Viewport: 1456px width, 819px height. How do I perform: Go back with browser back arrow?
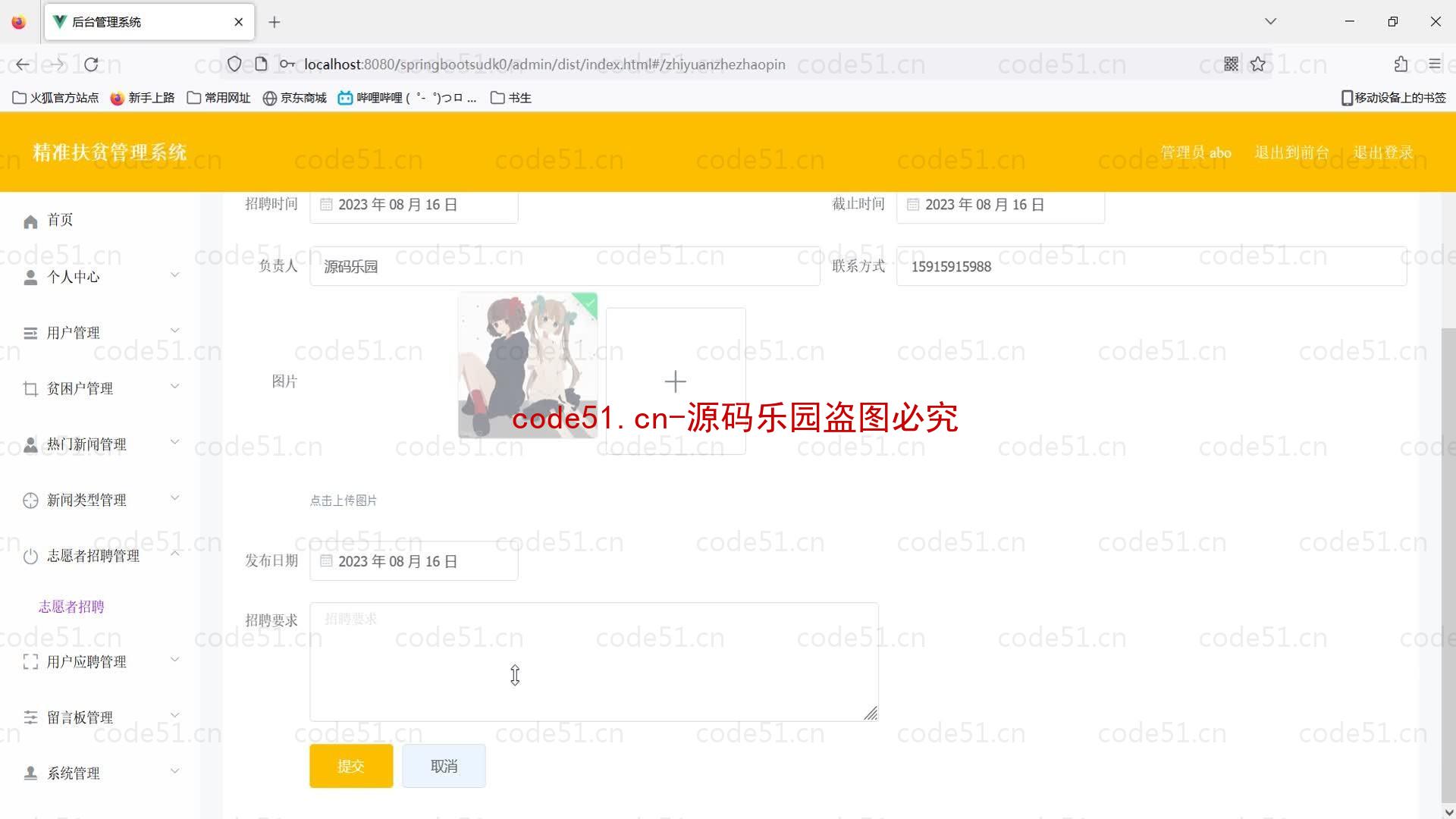23,64
